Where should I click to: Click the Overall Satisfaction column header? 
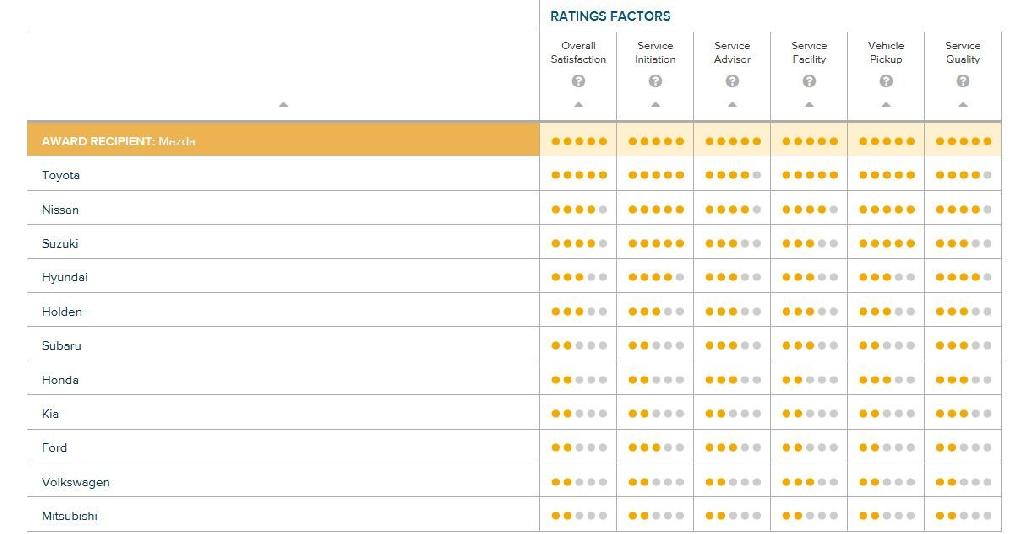pyautogui.click(x=578, y=52)
